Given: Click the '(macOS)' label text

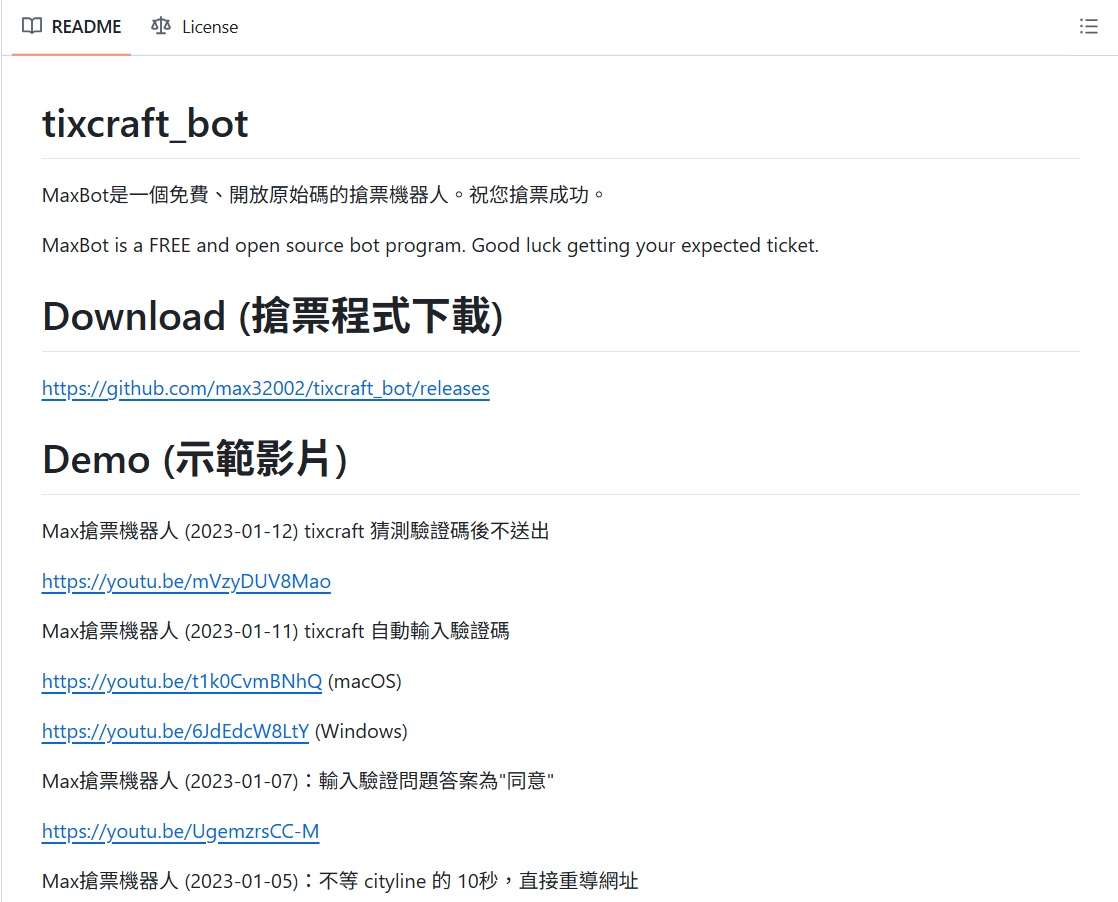Looking at the screenshot, I should click(x=364, y=681).
